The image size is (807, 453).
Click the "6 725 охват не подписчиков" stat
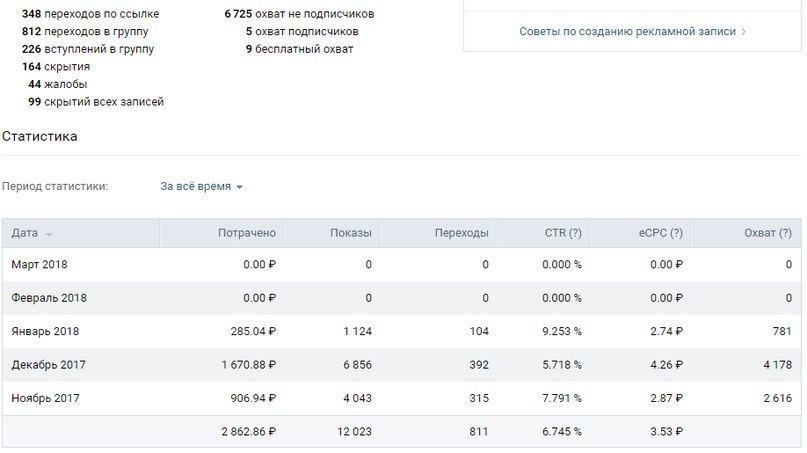tap(299, 14)
